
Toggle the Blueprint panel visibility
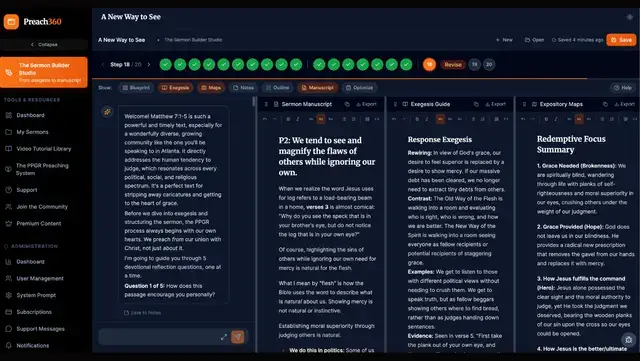pyautogui.click(x=136, y=88)
